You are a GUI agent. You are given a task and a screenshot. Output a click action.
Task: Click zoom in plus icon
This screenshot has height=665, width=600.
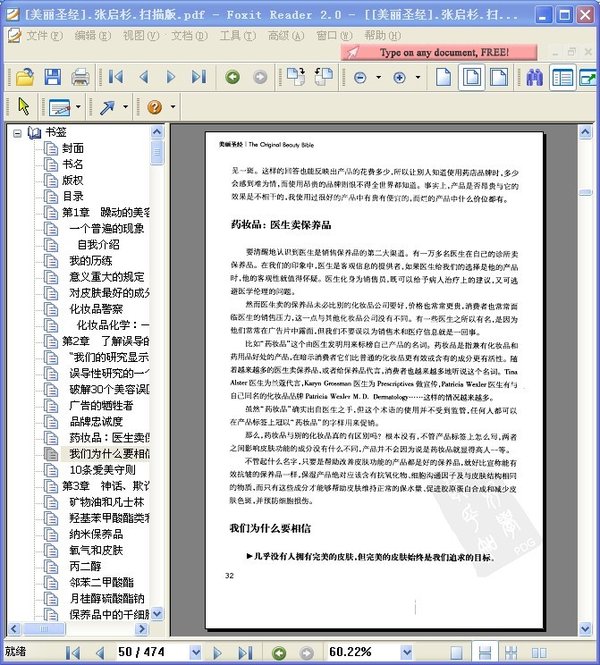(399, 78)
